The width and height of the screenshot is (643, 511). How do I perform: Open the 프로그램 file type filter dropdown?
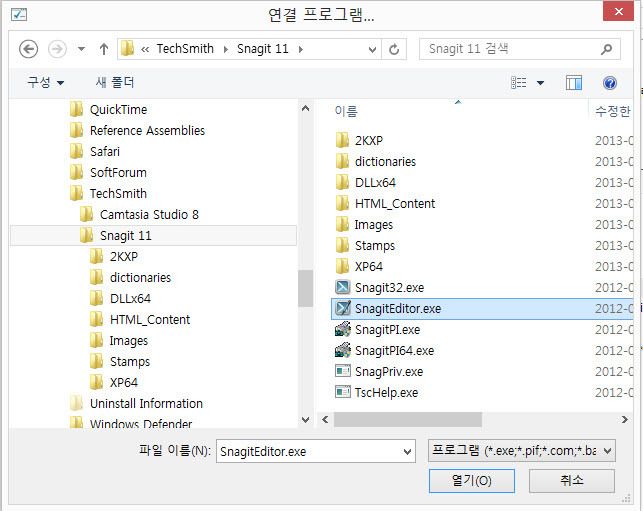click(x=522, y=451)
